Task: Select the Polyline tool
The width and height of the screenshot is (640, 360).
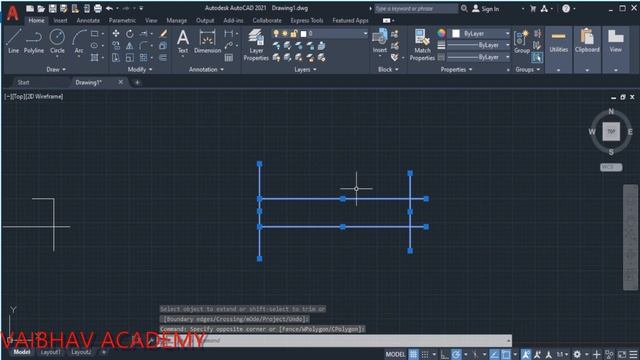Action: pos(33,41)
